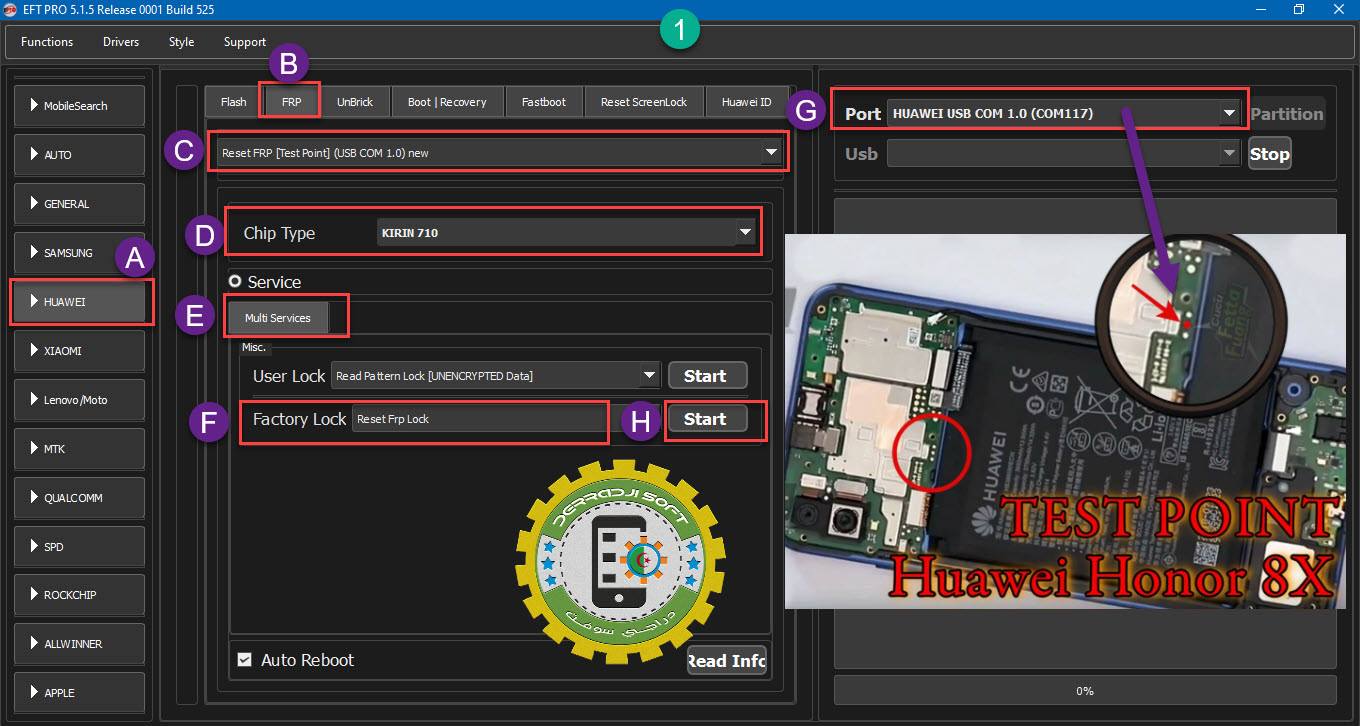Image resolution: width=1360 pixels, height=726 pixels.
Task: Click the Partition button
Action: coord(1287,114)
